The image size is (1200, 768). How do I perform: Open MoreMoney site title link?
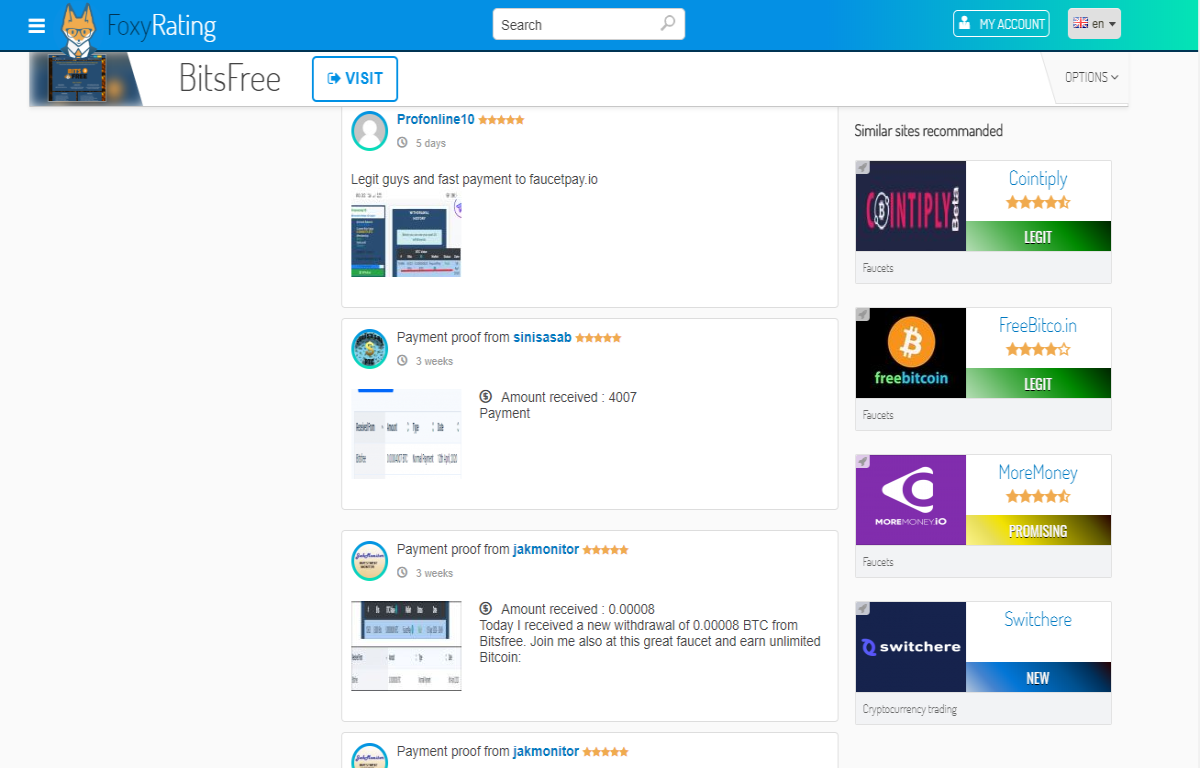click(1038, 472)
